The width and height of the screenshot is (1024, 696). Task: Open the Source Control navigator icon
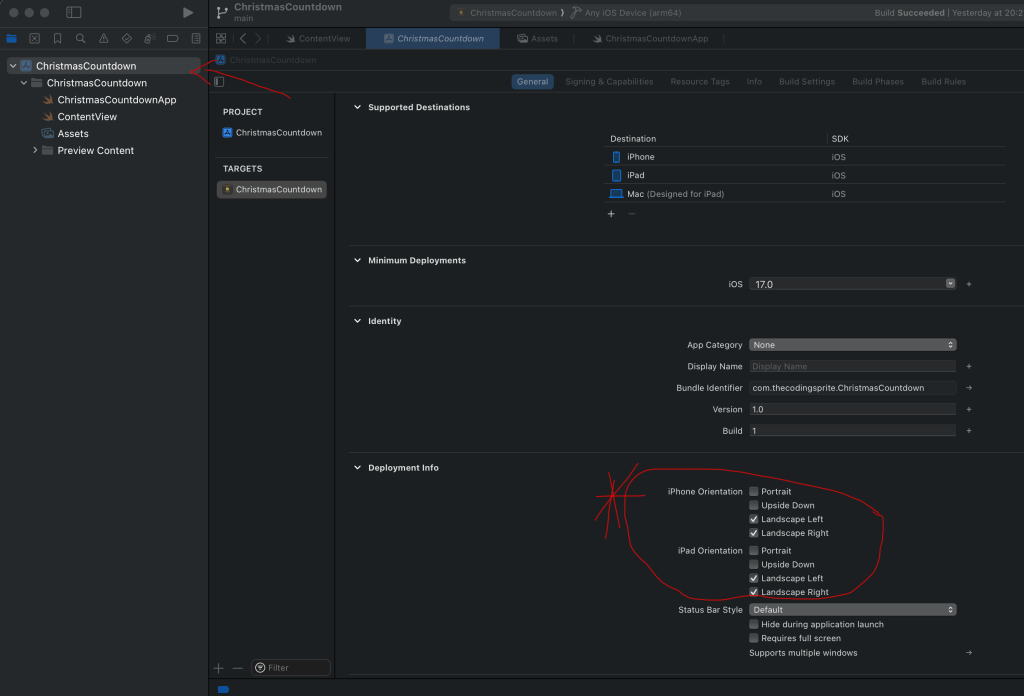pos(35,39)
